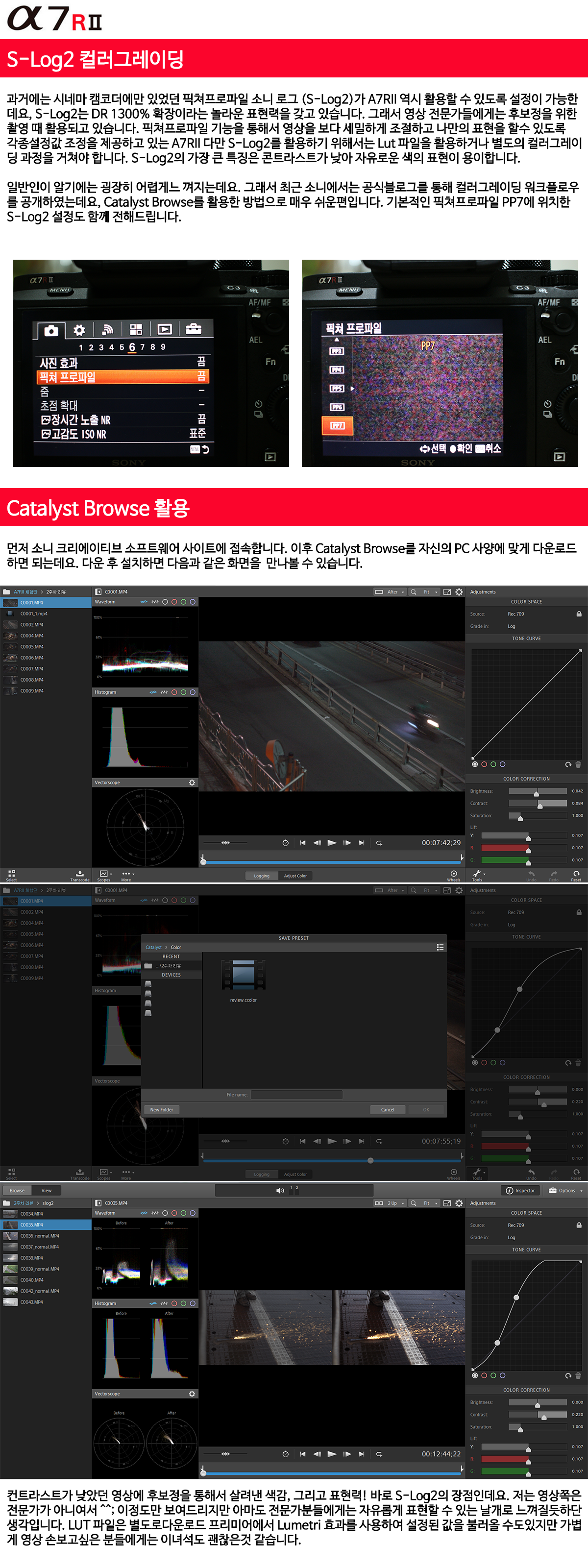Viewport: 588px width, 1568px height.
Task: Click New Folder in the Save Preset dialog
Action: pyautogui.click(x=161, y=1109)
